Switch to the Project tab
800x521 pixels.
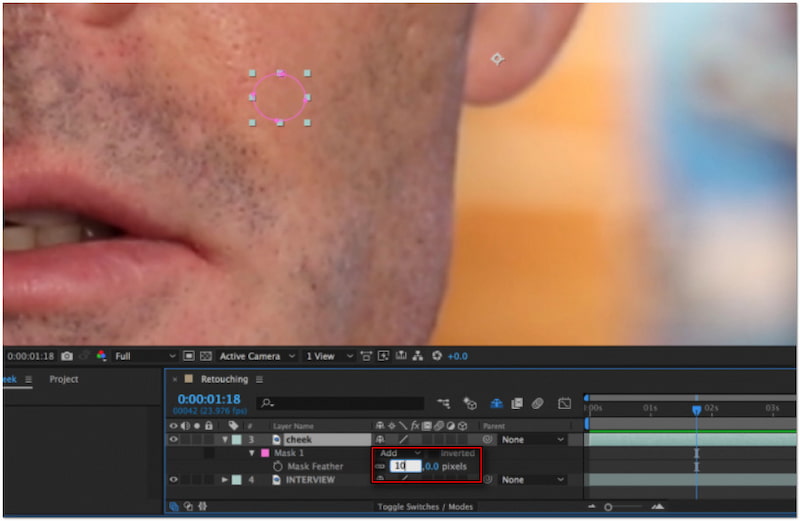click(x=64, y=380)
